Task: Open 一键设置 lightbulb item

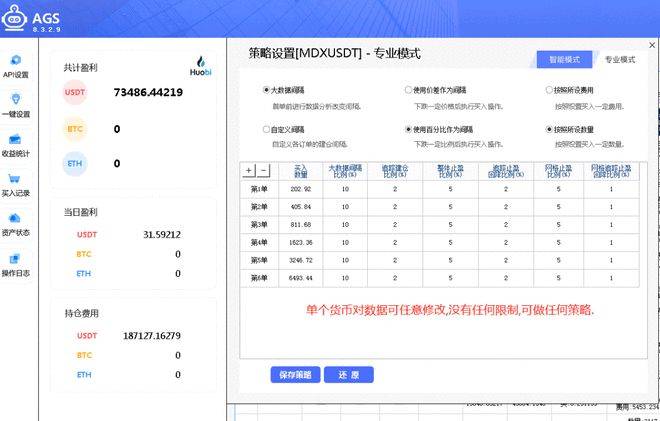Action: tap(16, 106)
